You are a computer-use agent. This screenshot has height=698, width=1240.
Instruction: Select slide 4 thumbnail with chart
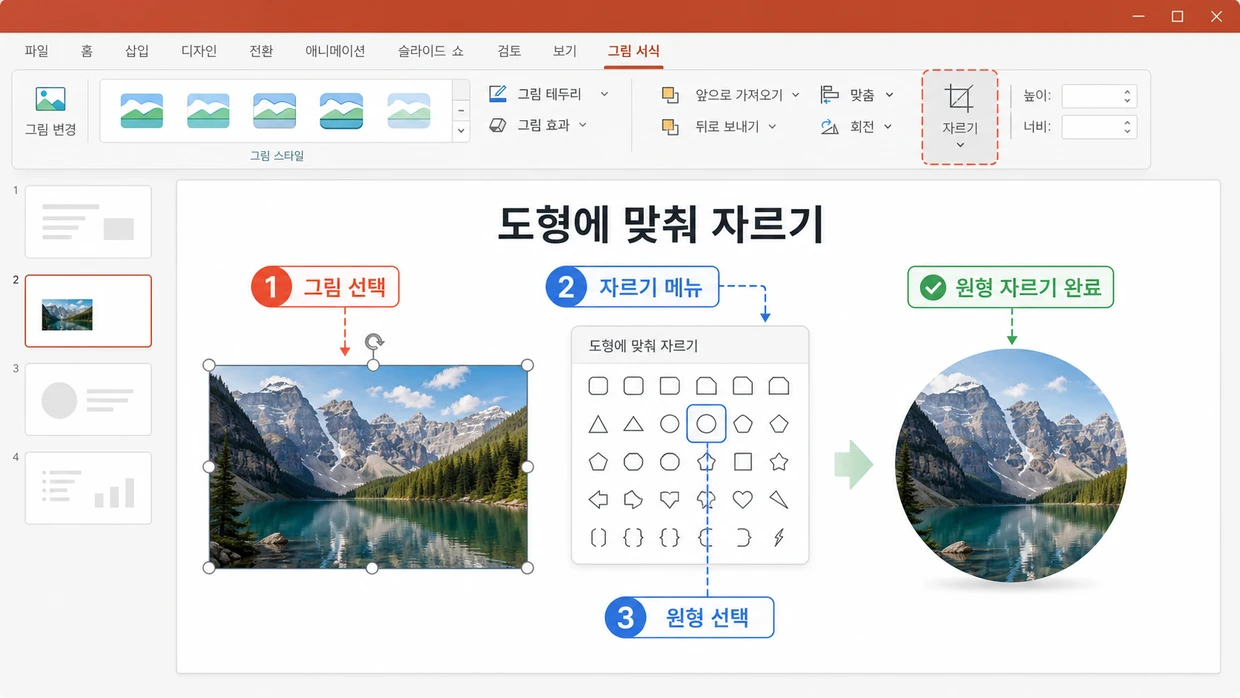pyautogui.click(x=88, y=488)
